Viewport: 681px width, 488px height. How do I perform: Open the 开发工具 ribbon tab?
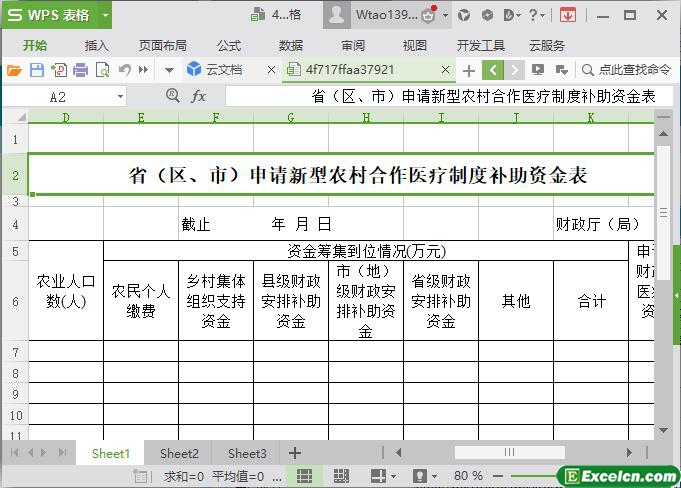(x=480, y=45)
